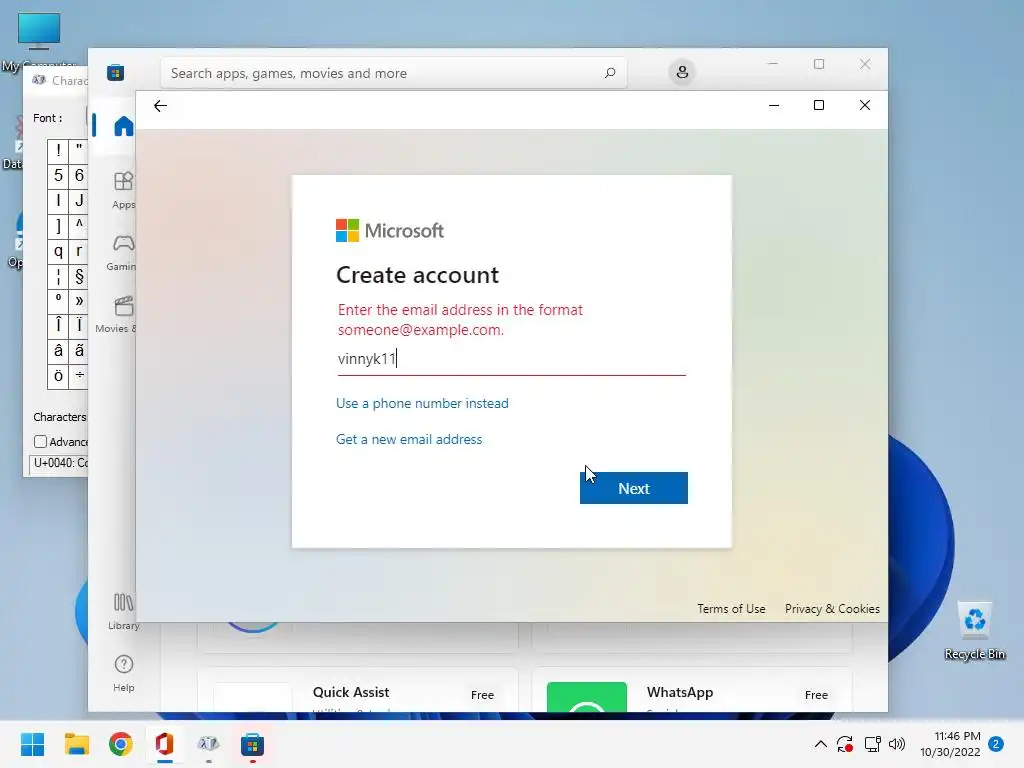Switch to Microsoft Store taskbar icon
This screenshot has height=768, width=1024.
pos(252,744)
